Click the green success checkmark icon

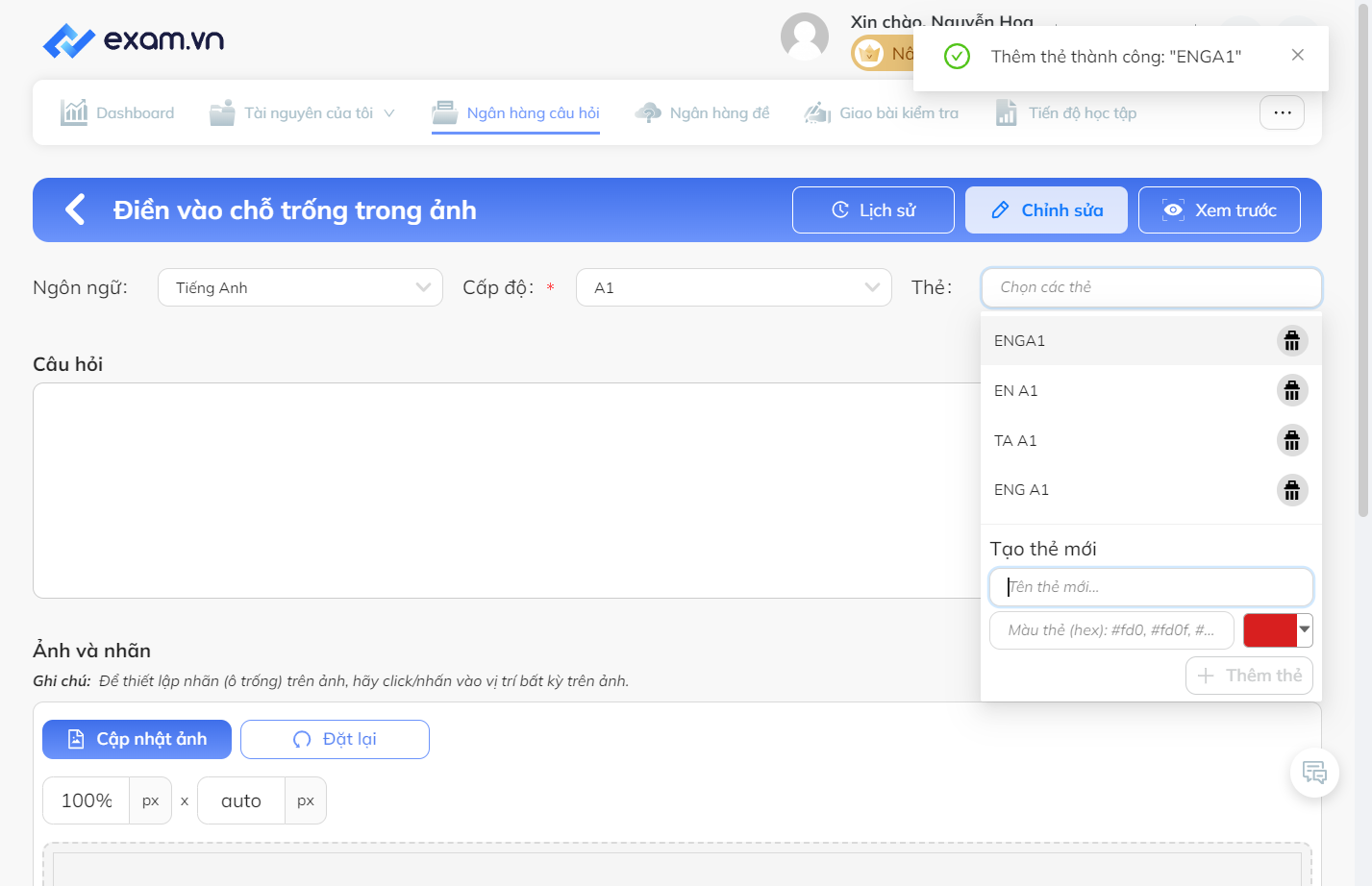[x=957, y=56]
